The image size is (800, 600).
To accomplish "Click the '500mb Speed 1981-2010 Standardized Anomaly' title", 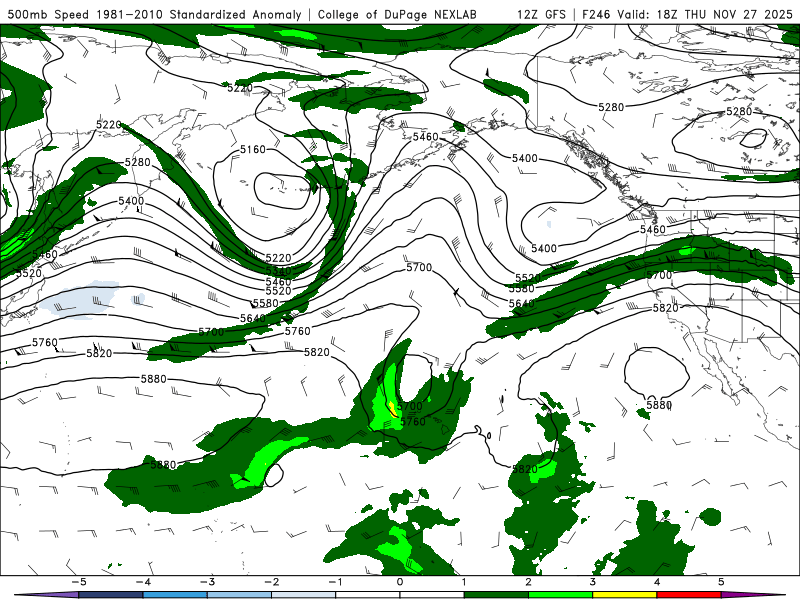I will 155,14.
